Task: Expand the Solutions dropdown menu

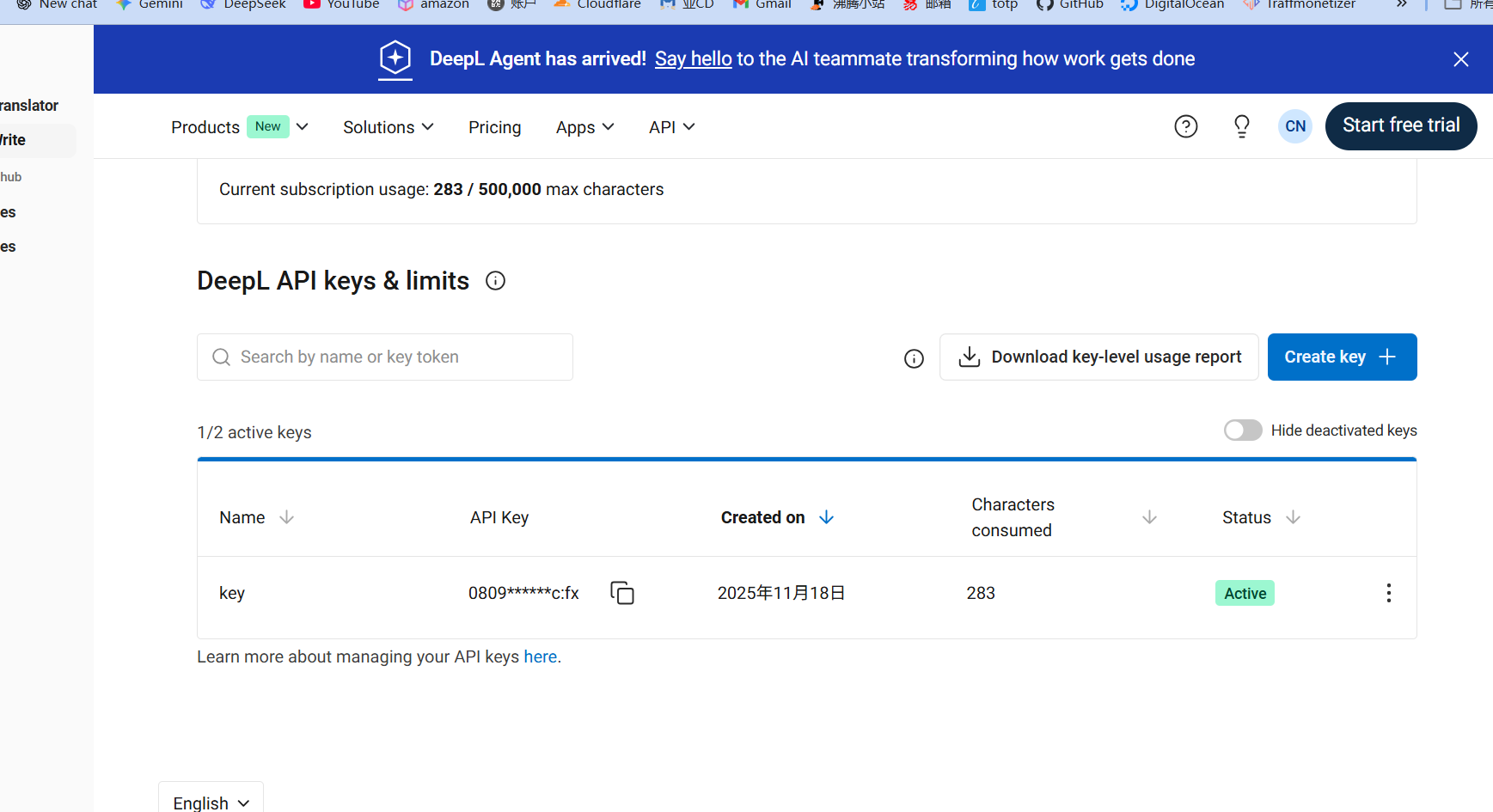Action: (x=388, y=127)
